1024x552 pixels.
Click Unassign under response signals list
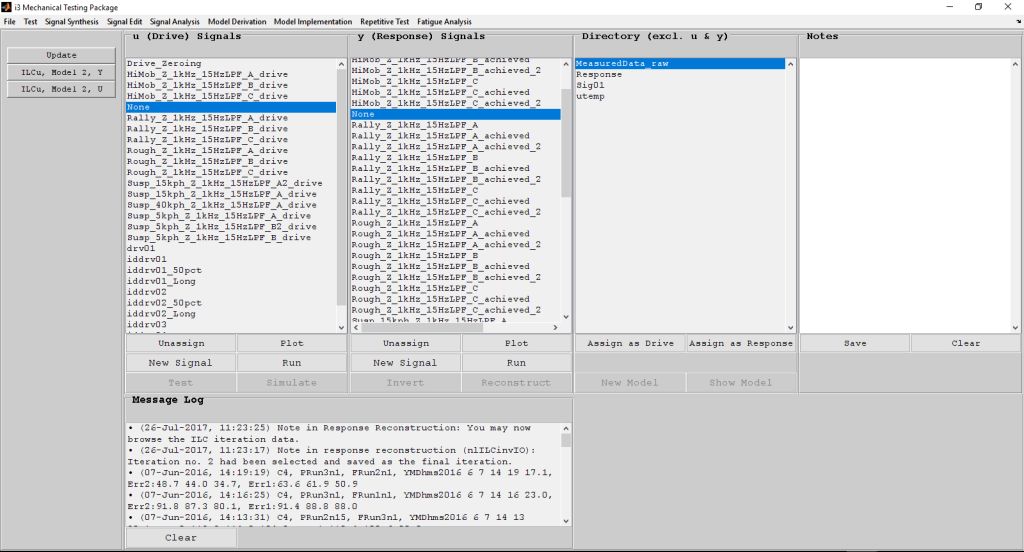(405, 343)
